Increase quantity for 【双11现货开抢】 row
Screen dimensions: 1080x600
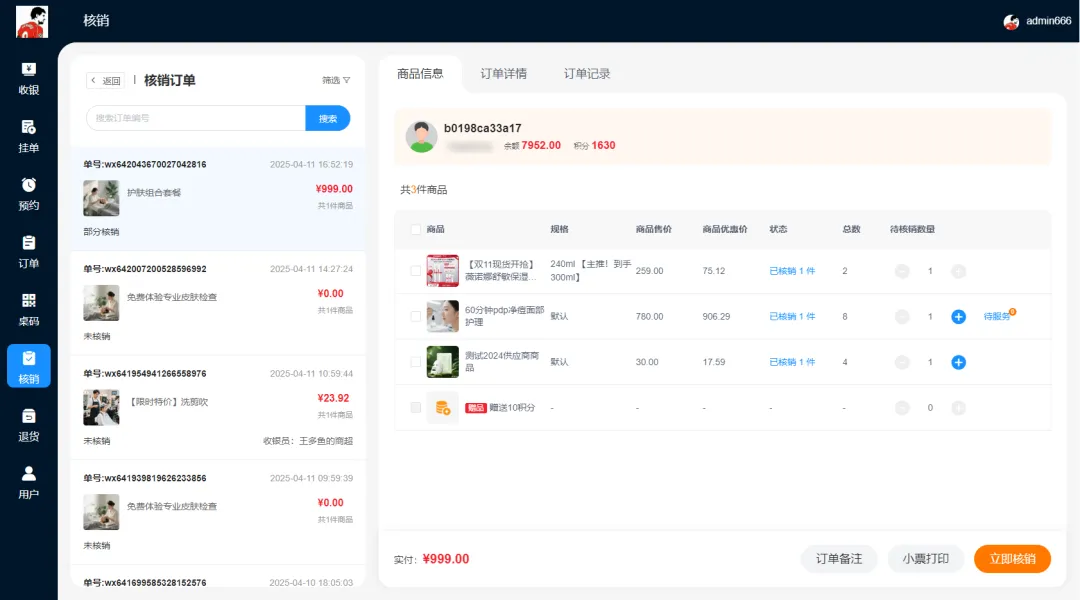[958, 271]
